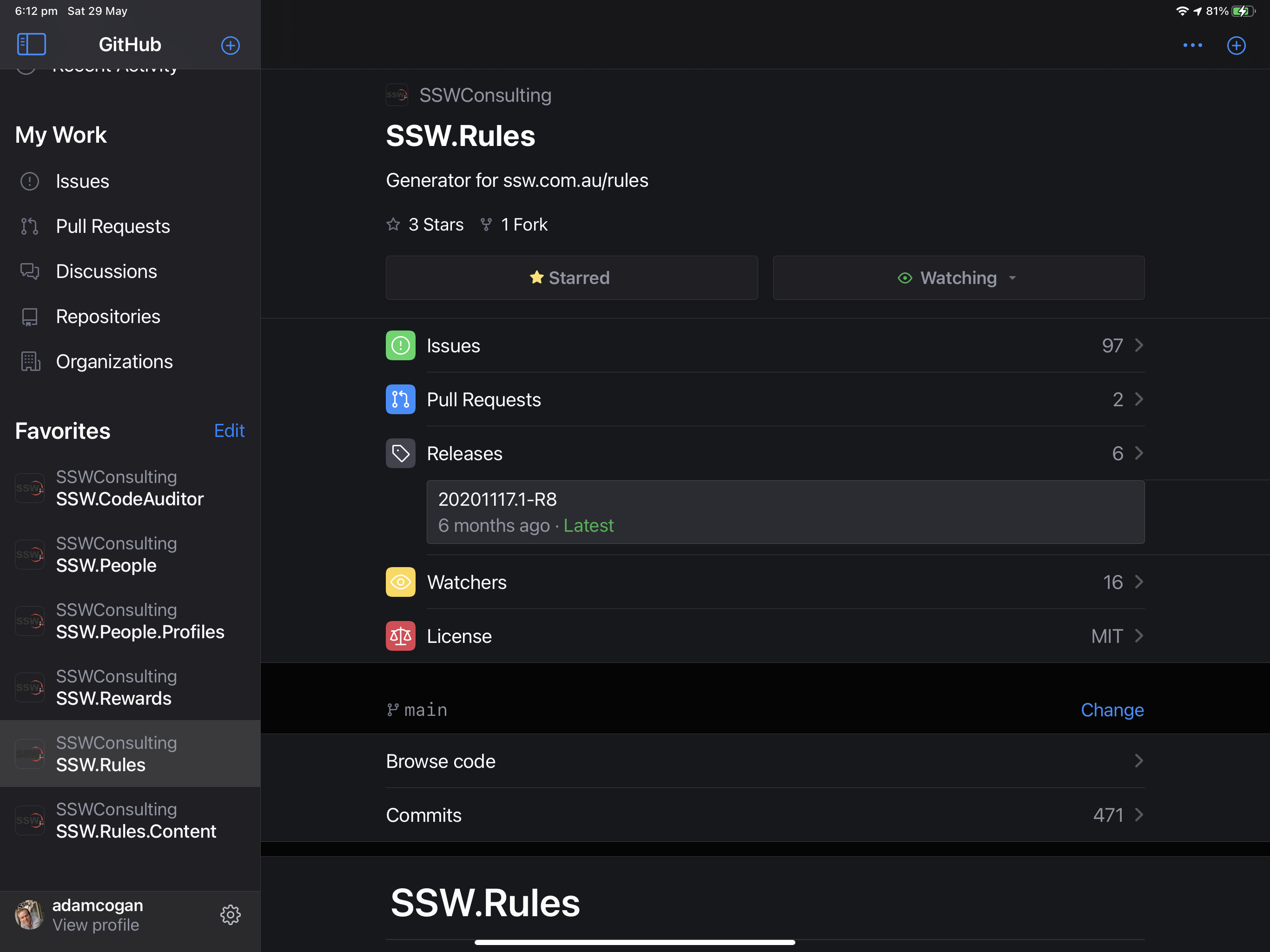Screen dimensions: 1270x952
Task: Open Discussions in My Work
Action: coord(130,271)
